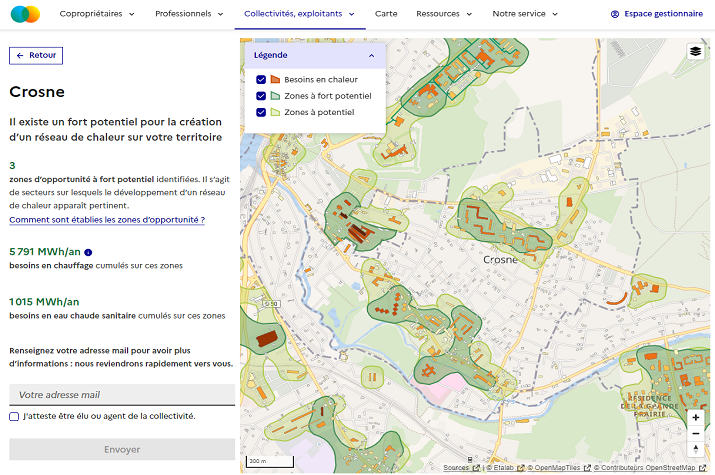Click the back arrow in Retour button

tap(20, 56)
